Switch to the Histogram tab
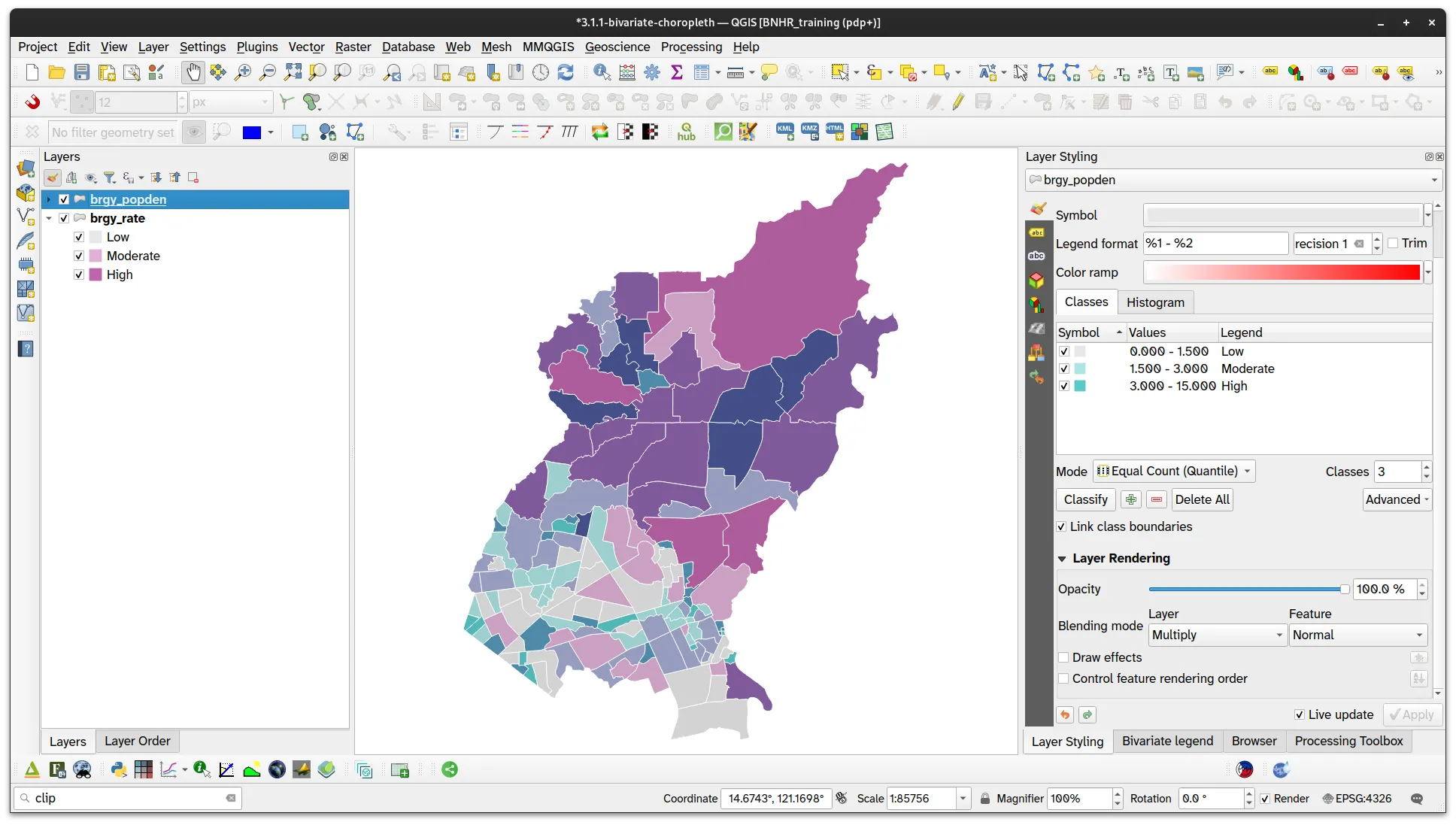Screen dimensions: 1456x825 [1155, 302]
